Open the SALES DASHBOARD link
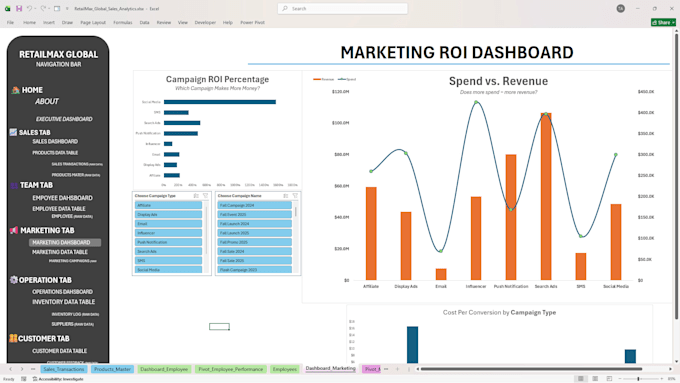The image size is (680, 383). (55, 141)
